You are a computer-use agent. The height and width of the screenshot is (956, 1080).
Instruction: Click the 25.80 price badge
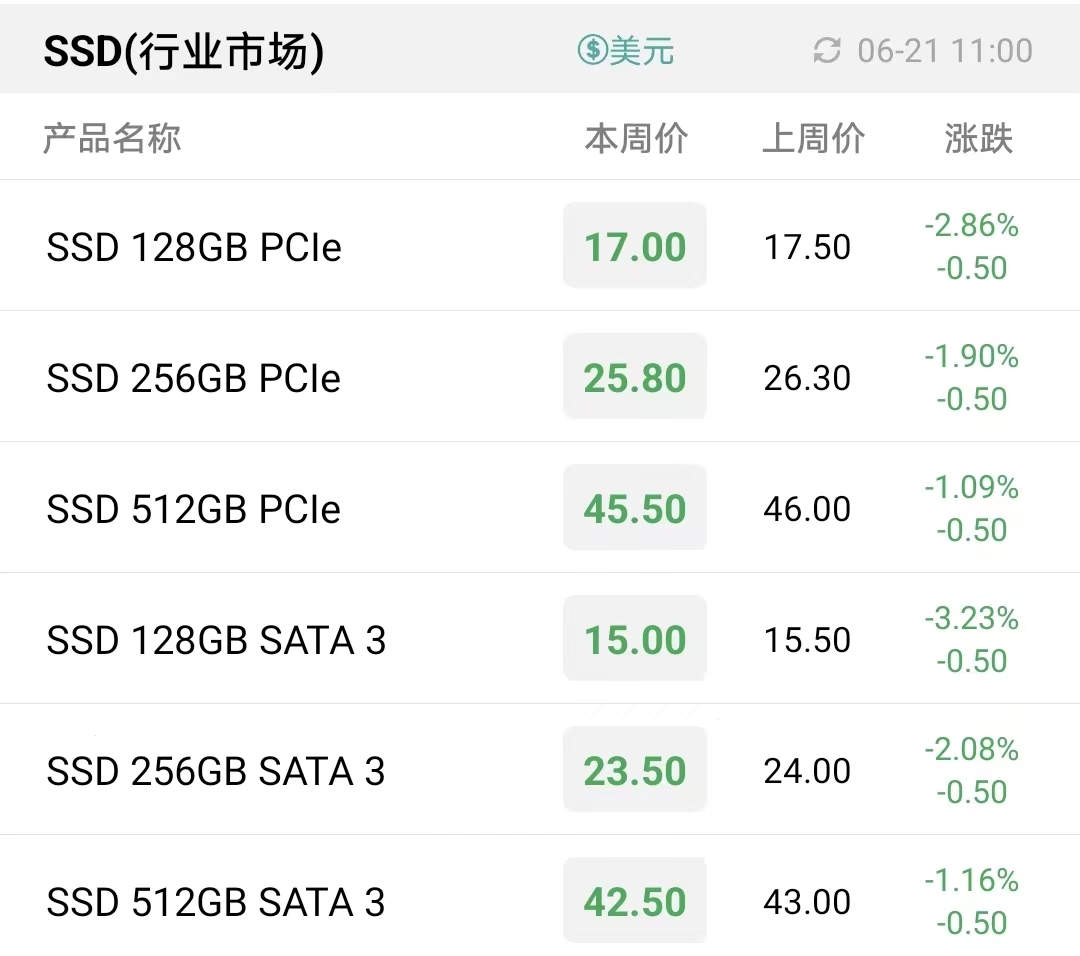[x=635, y=377]
